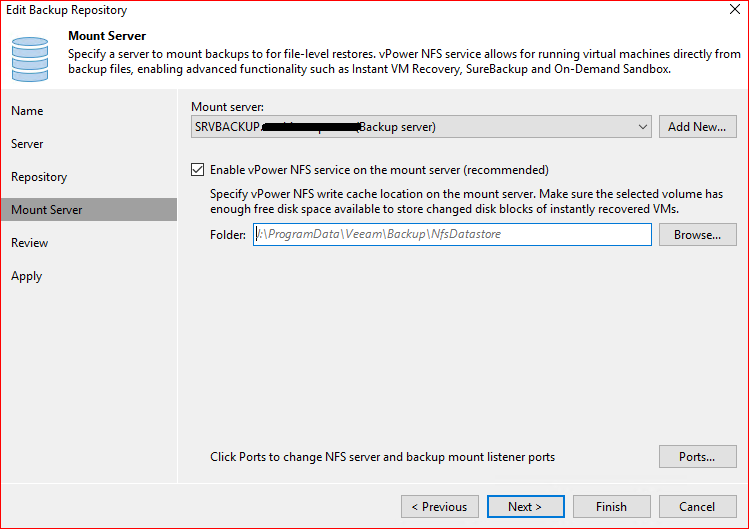The height and width of the screenshot is (529, 749).
Task: Open the Repository step in sidebar
Action: (39, 177)
